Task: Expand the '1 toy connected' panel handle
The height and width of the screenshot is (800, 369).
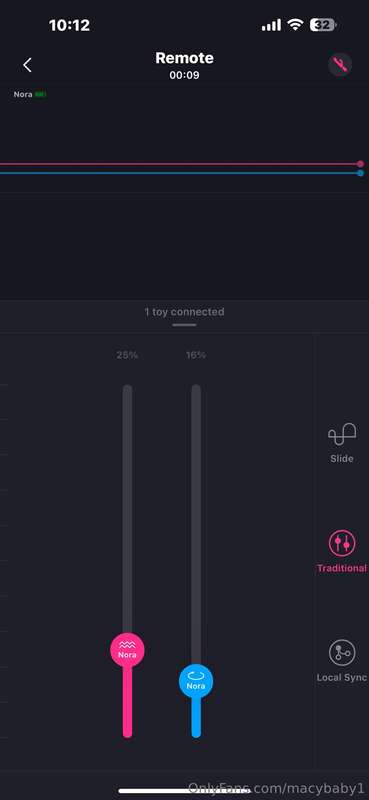Action: pyautogui.click(x=184, y=325)
